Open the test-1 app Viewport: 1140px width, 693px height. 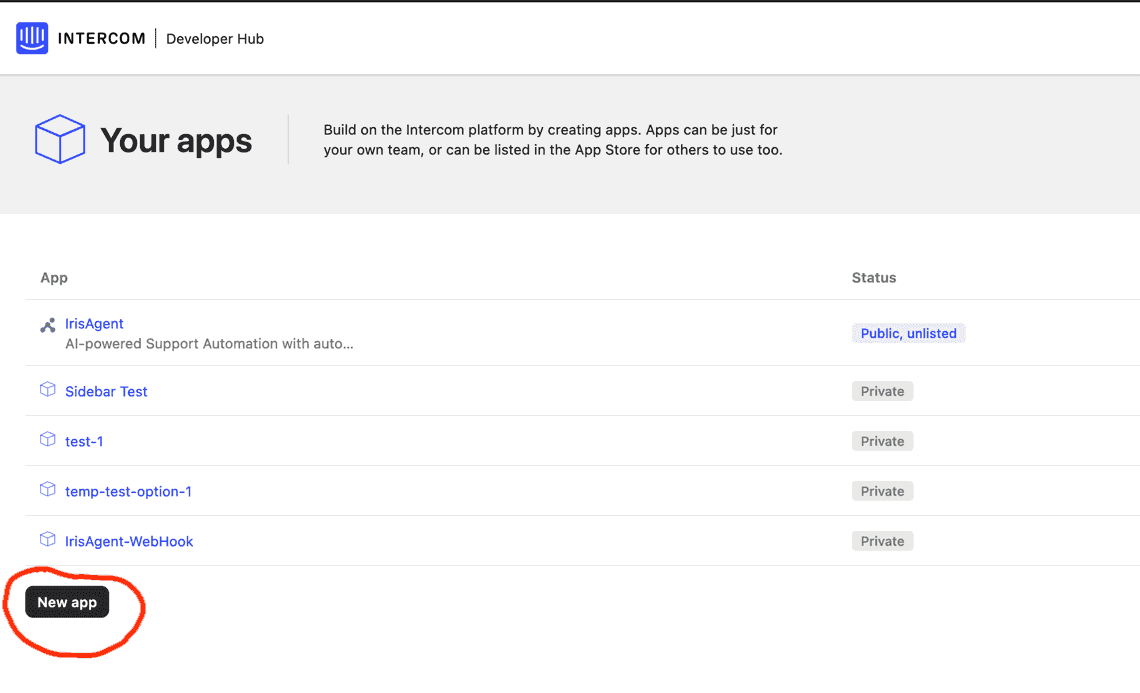(84, 441)
